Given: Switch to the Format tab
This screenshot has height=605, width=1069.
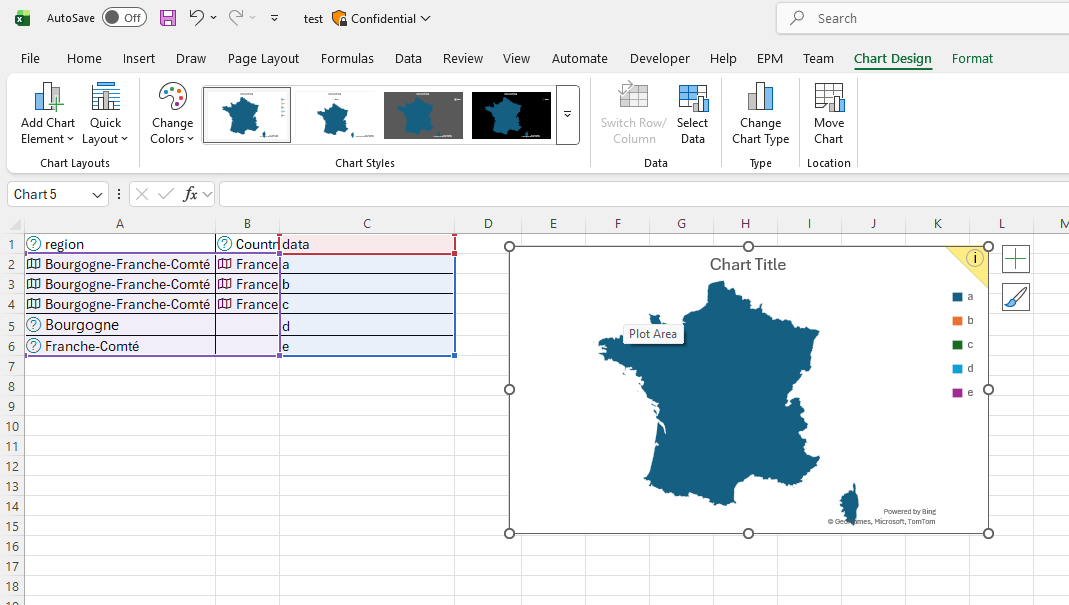Looking at the screenshot, I should pos(972,59).
